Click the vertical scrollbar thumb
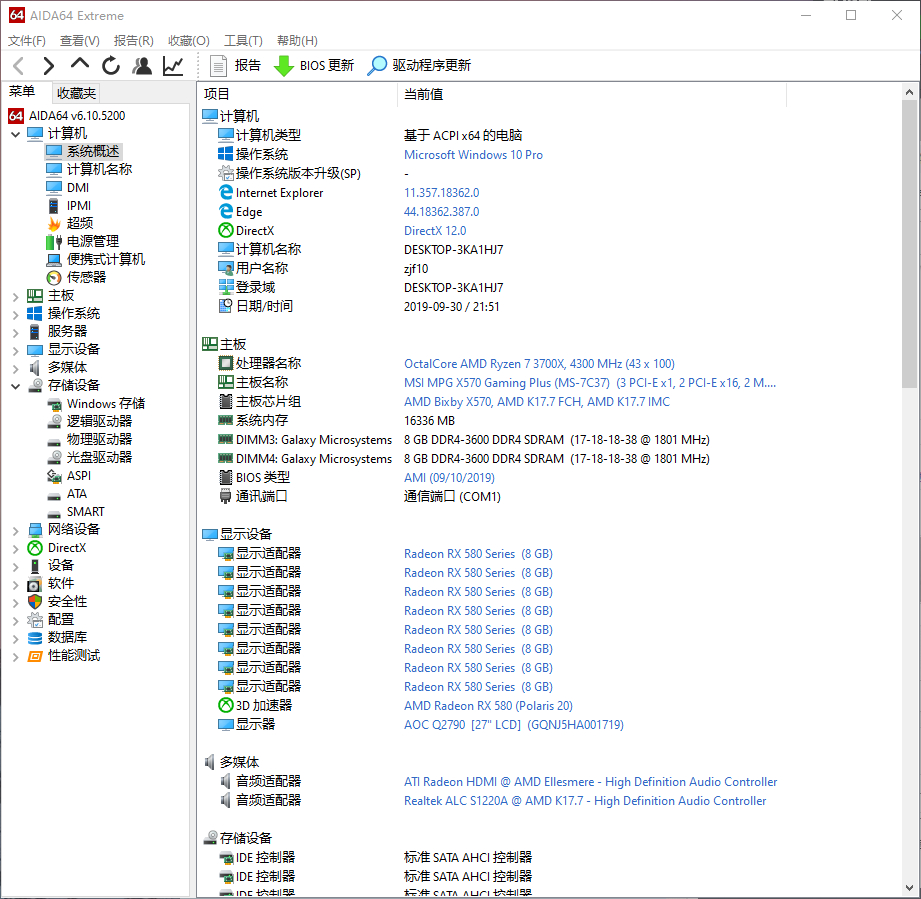The height and width of the screenshot is (899, 921). click(x=909, y=244)
